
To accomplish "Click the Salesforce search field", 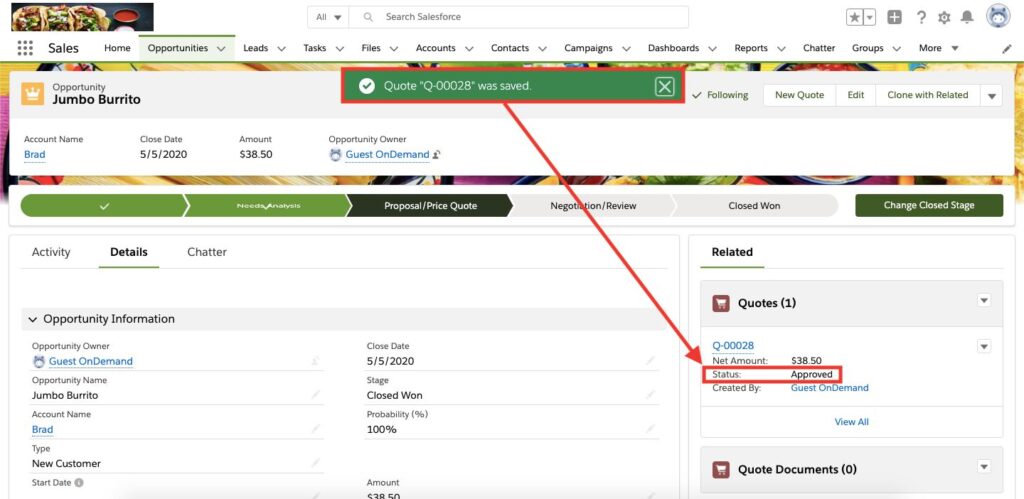I will [x=519, y=17].
